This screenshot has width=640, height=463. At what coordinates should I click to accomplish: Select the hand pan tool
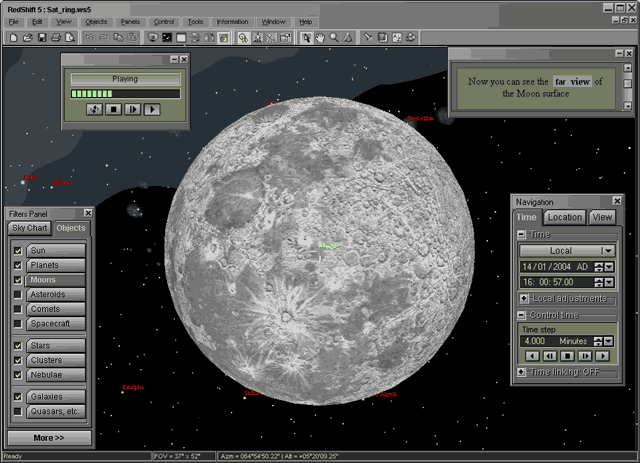[x=320, y=38]
